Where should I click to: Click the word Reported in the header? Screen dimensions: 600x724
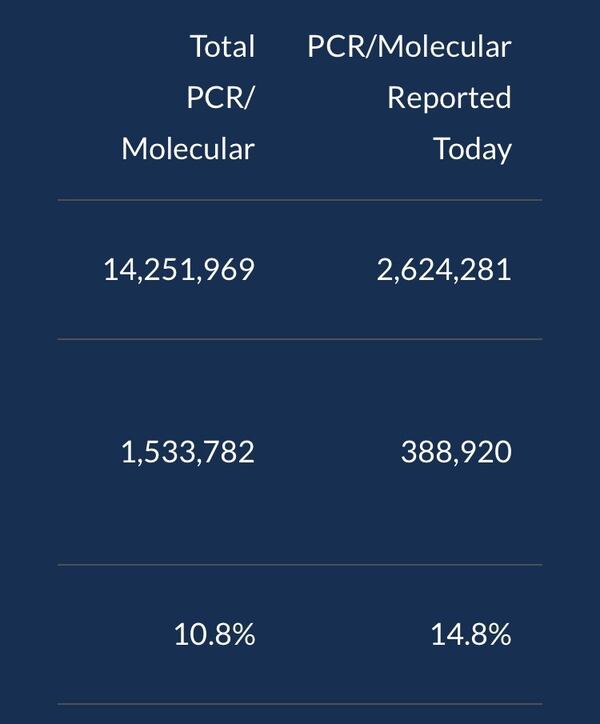tap(449, 98)
